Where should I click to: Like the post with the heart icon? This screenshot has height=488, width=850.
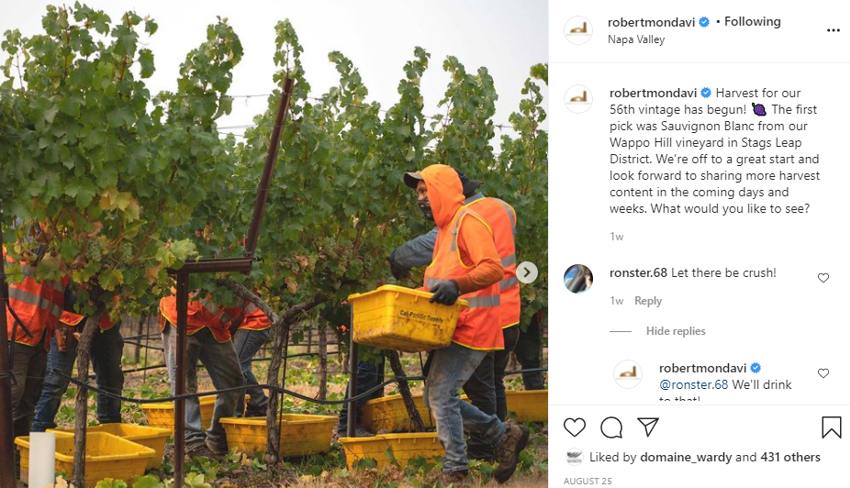[x=575, y=427]
